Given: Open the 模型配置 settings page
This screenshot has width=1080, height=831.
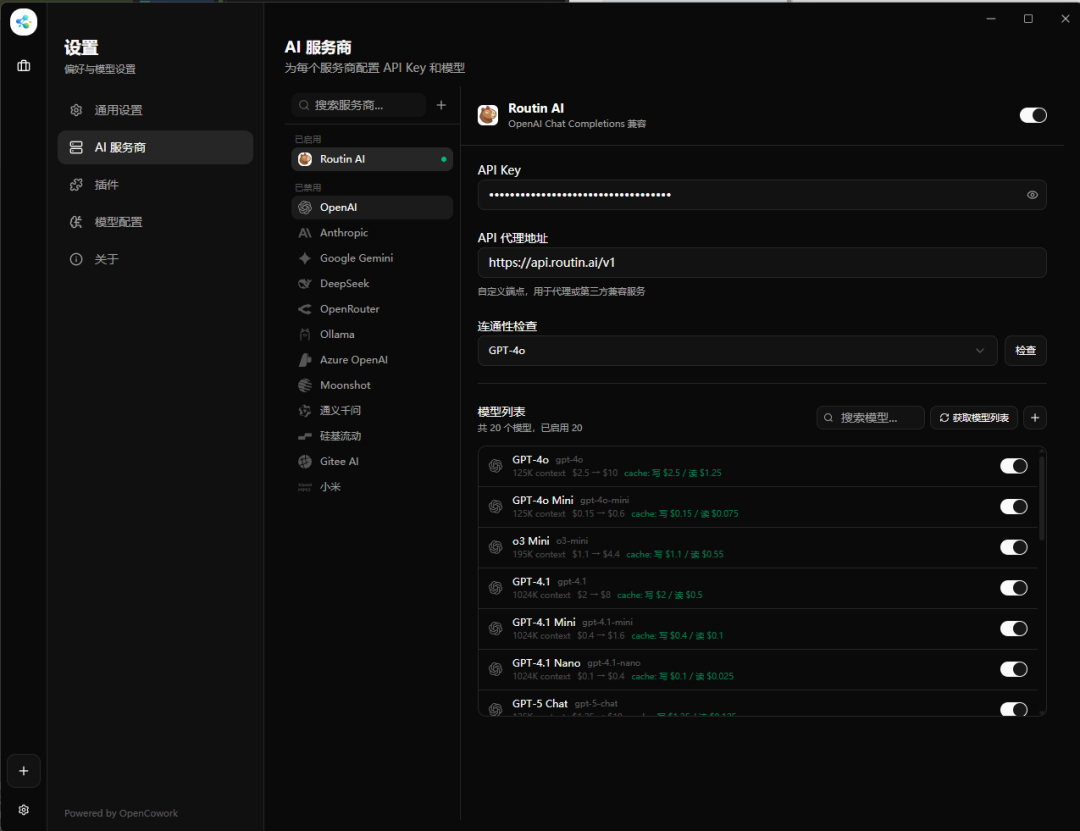Looking at the screenshot, I should 155,222.
